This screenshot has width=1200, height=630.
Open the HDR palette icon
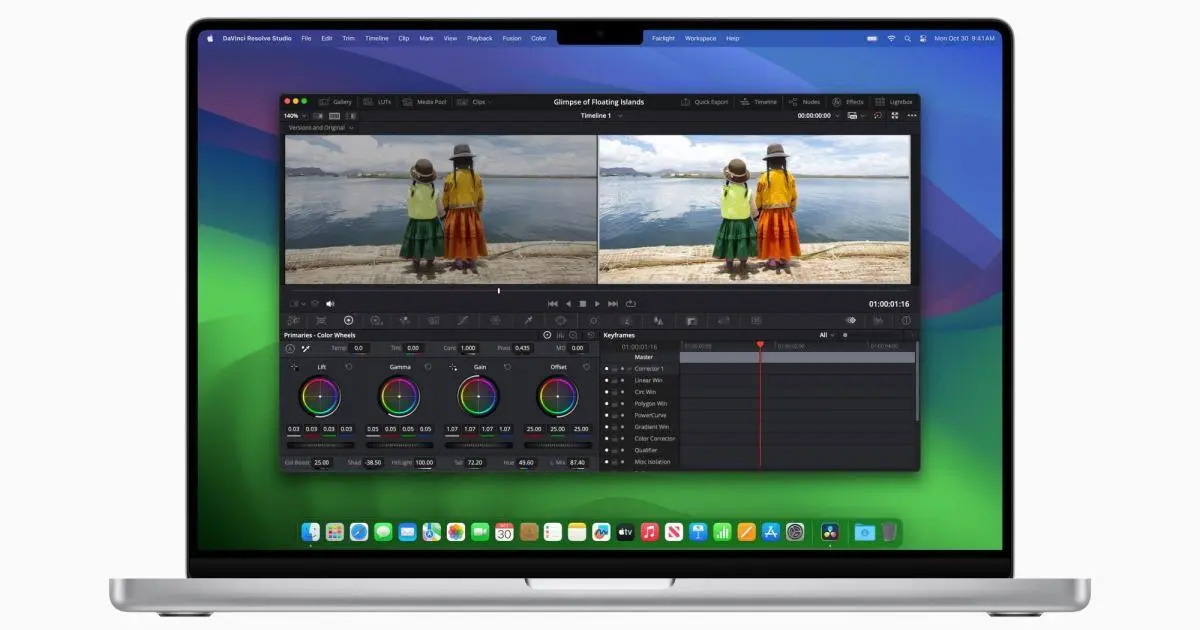(376, 321)
